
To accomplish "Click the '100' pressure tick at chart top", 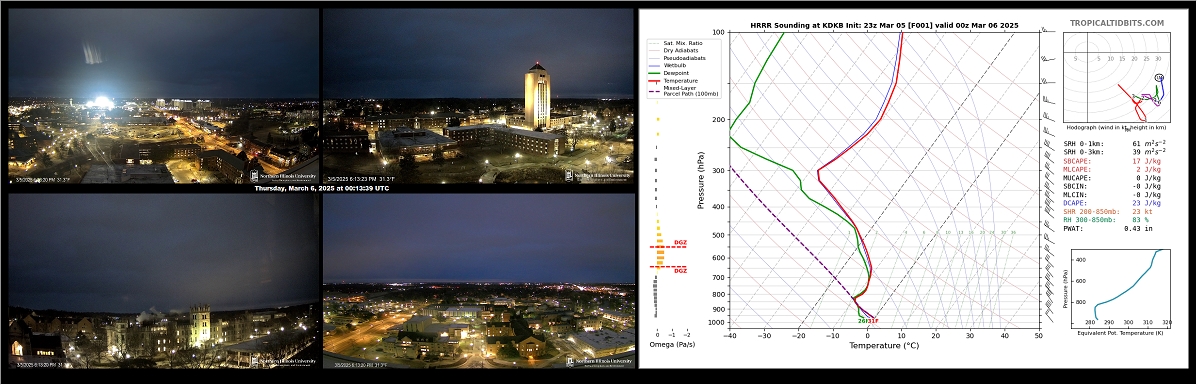I will click(718, 33).
